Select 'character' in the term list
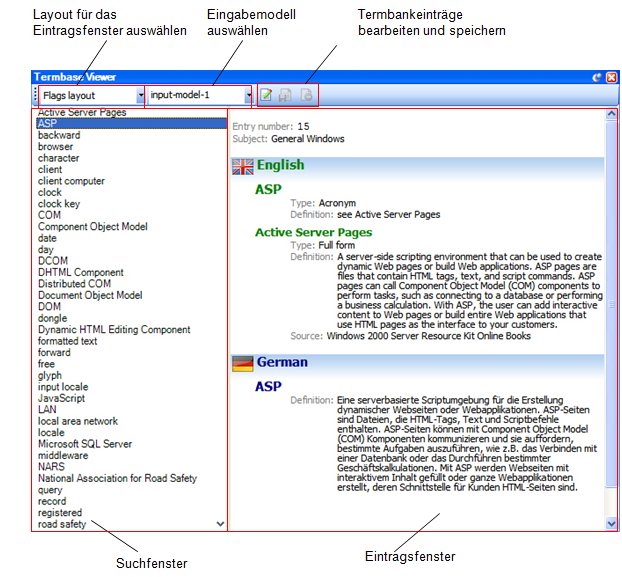The height and width of the screenshot is (577, 622). (x=59, y=158)
